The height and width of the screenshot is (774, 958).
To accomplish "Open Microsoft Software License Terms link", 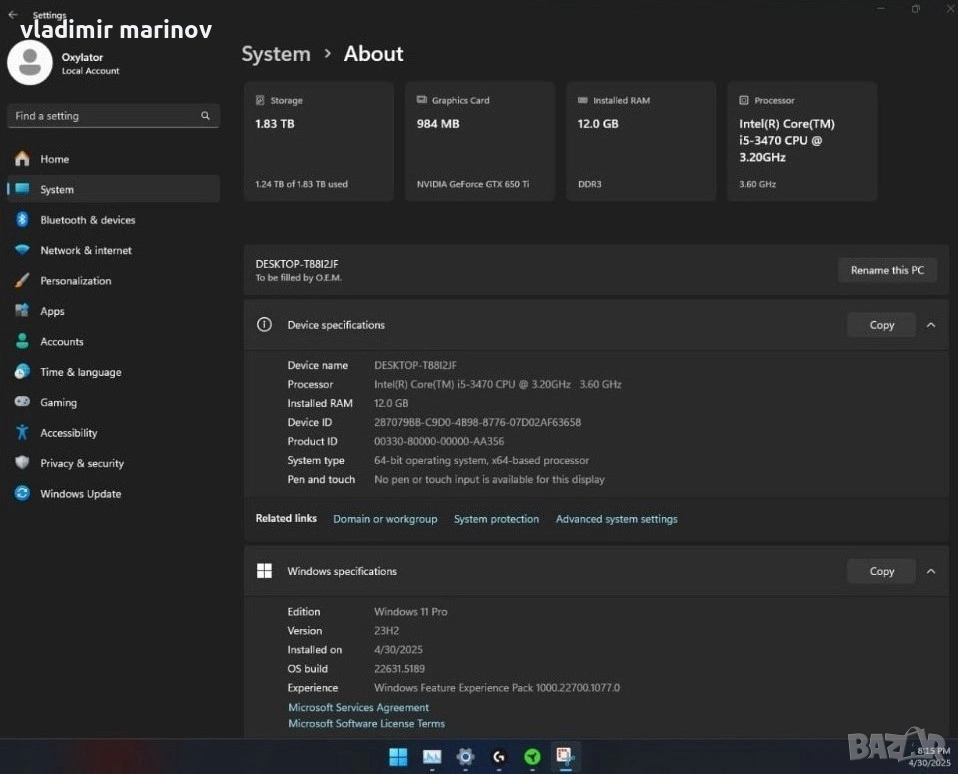I will point(366,723).
